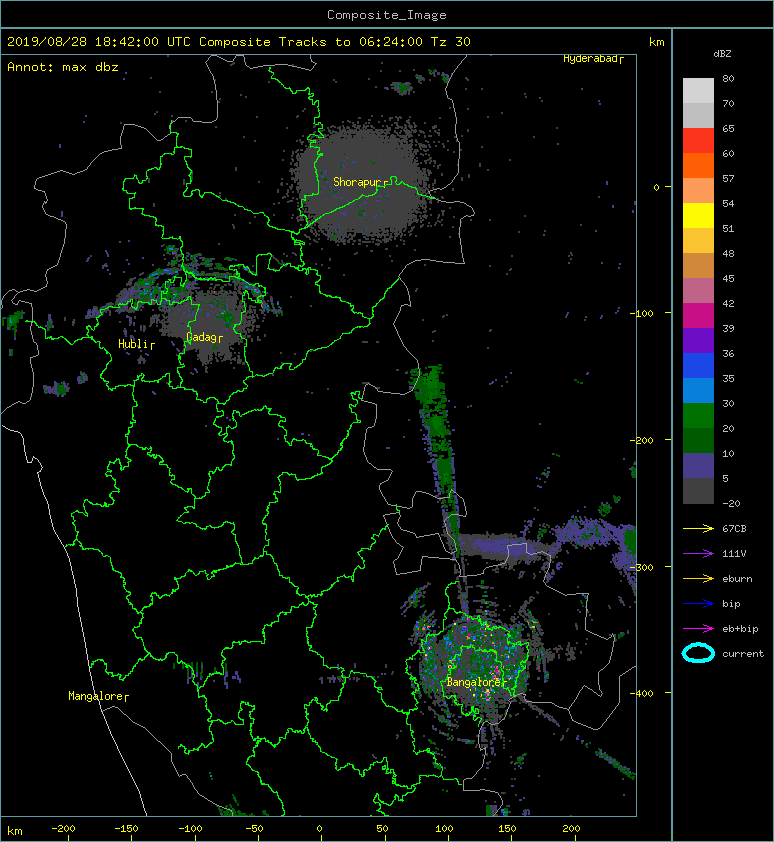Click the Hubli city label
774x842 pixels.
pyautogui.click(x=136, y=344)
